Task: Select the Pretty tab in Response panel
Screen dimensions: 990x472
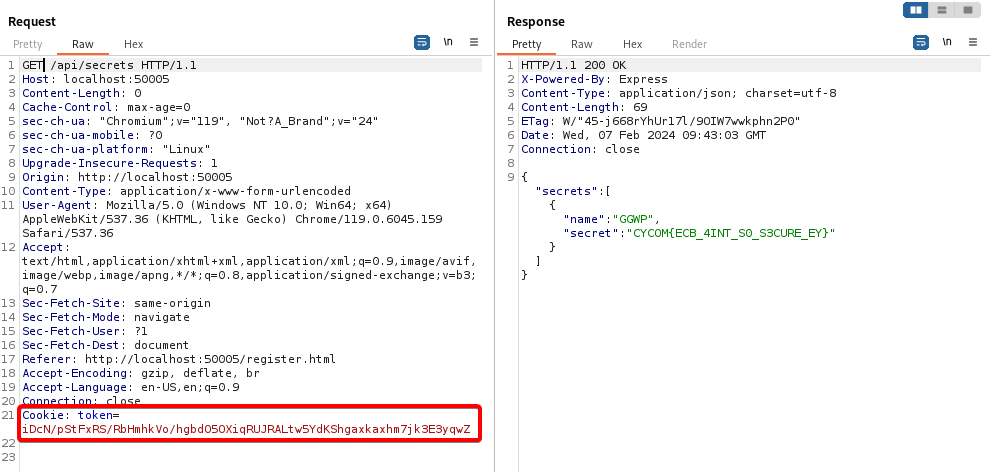Action: (x=527, y=44)
